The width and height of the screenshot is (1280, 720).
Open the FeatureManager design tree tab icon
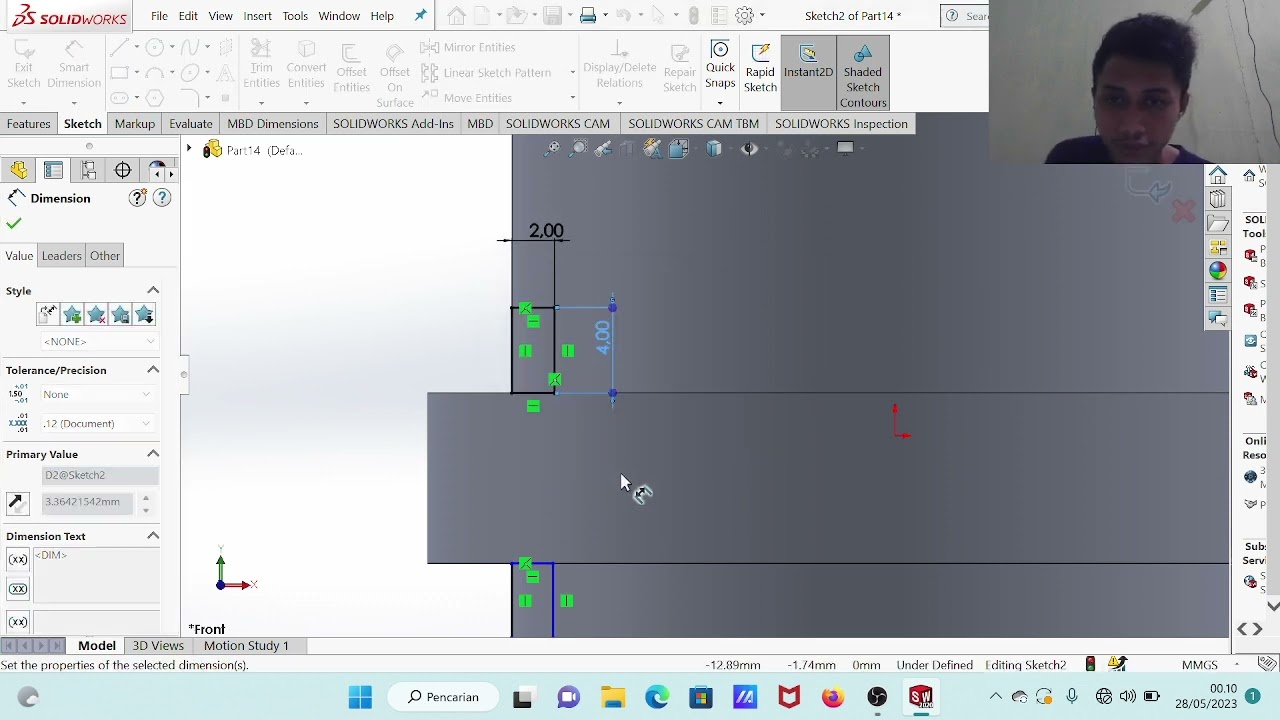click(19, 171)
